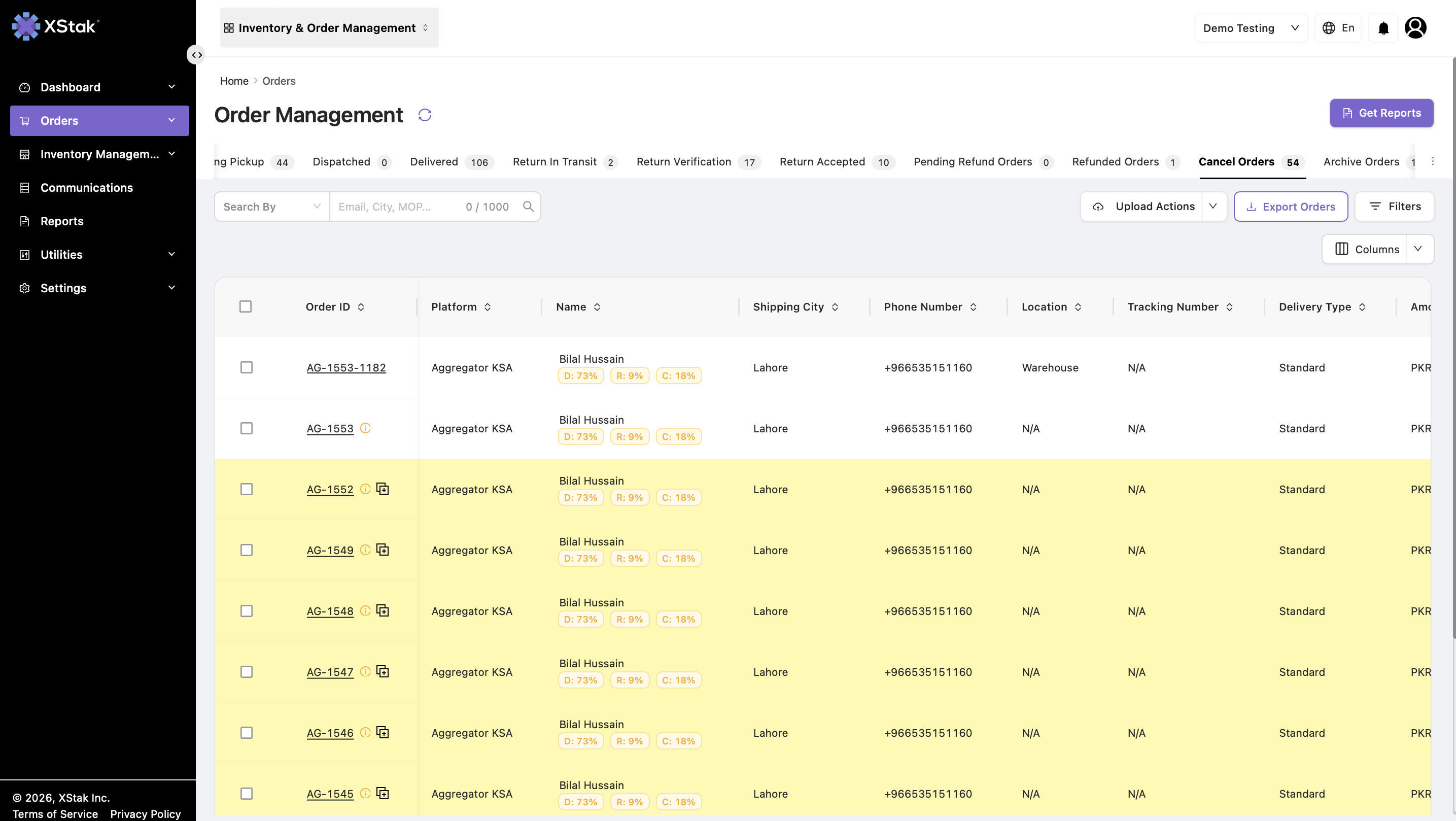This screenshot has width=1456, height=821.
Task: Open the user profile avatar
Action: (1415, 28)
